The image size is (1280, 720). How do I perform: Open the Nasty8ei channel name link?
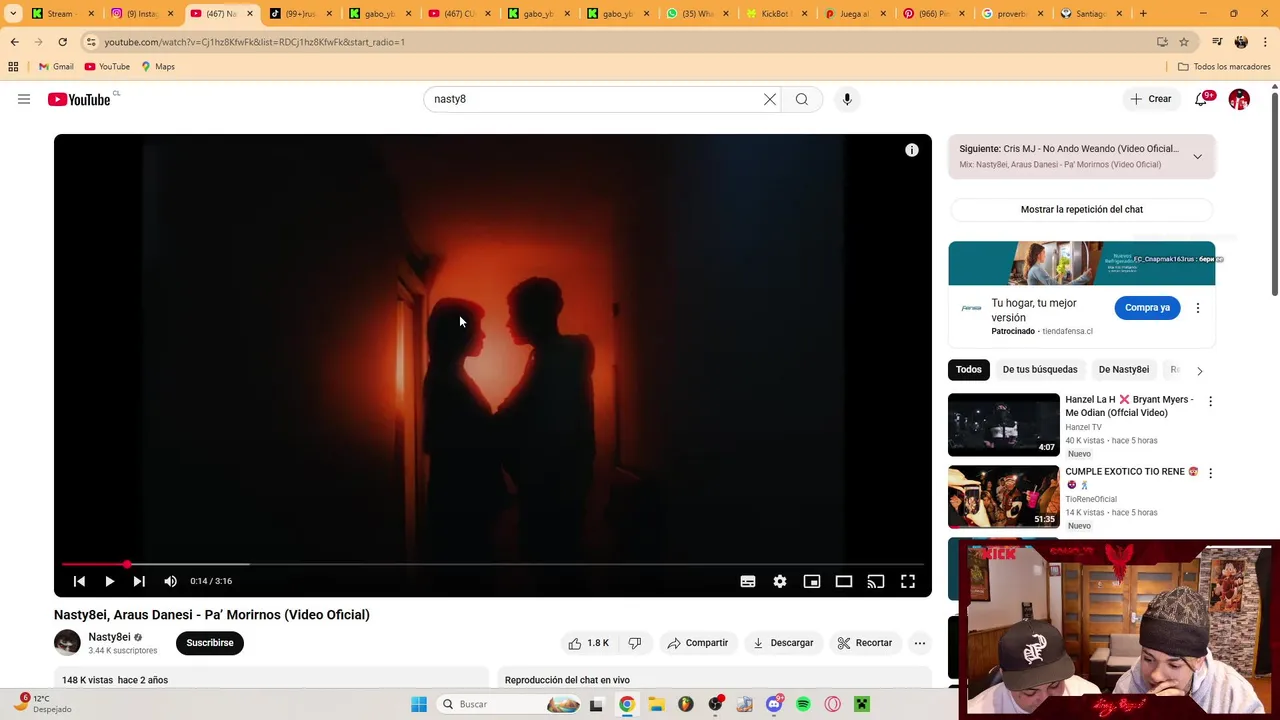coord(109,637)
